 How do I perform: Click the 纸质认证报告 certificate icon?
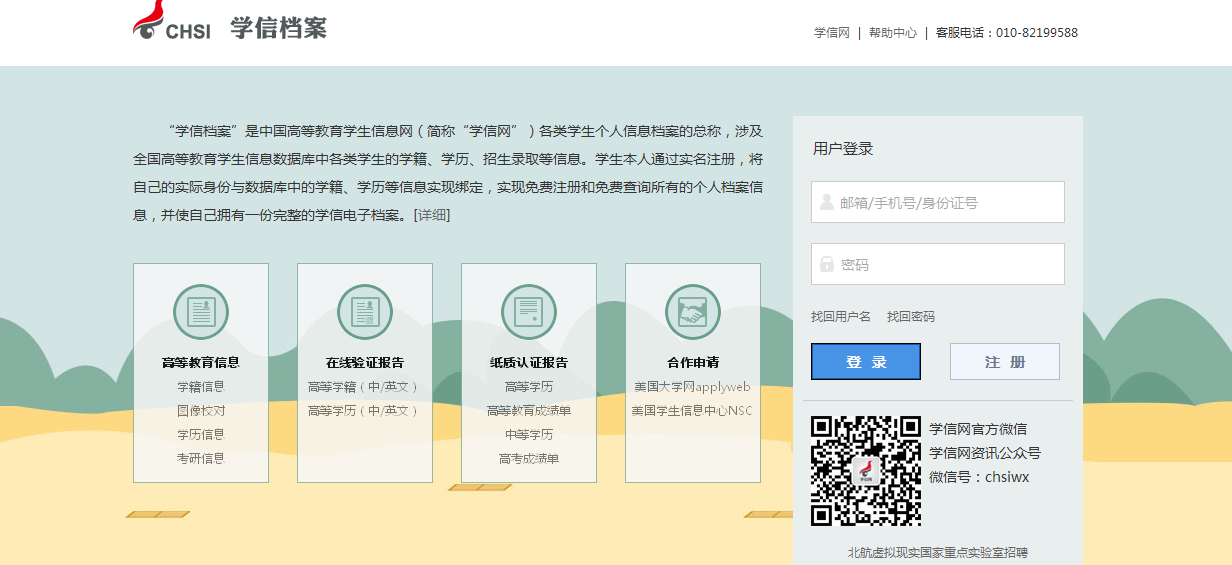[x=529, y=312]
